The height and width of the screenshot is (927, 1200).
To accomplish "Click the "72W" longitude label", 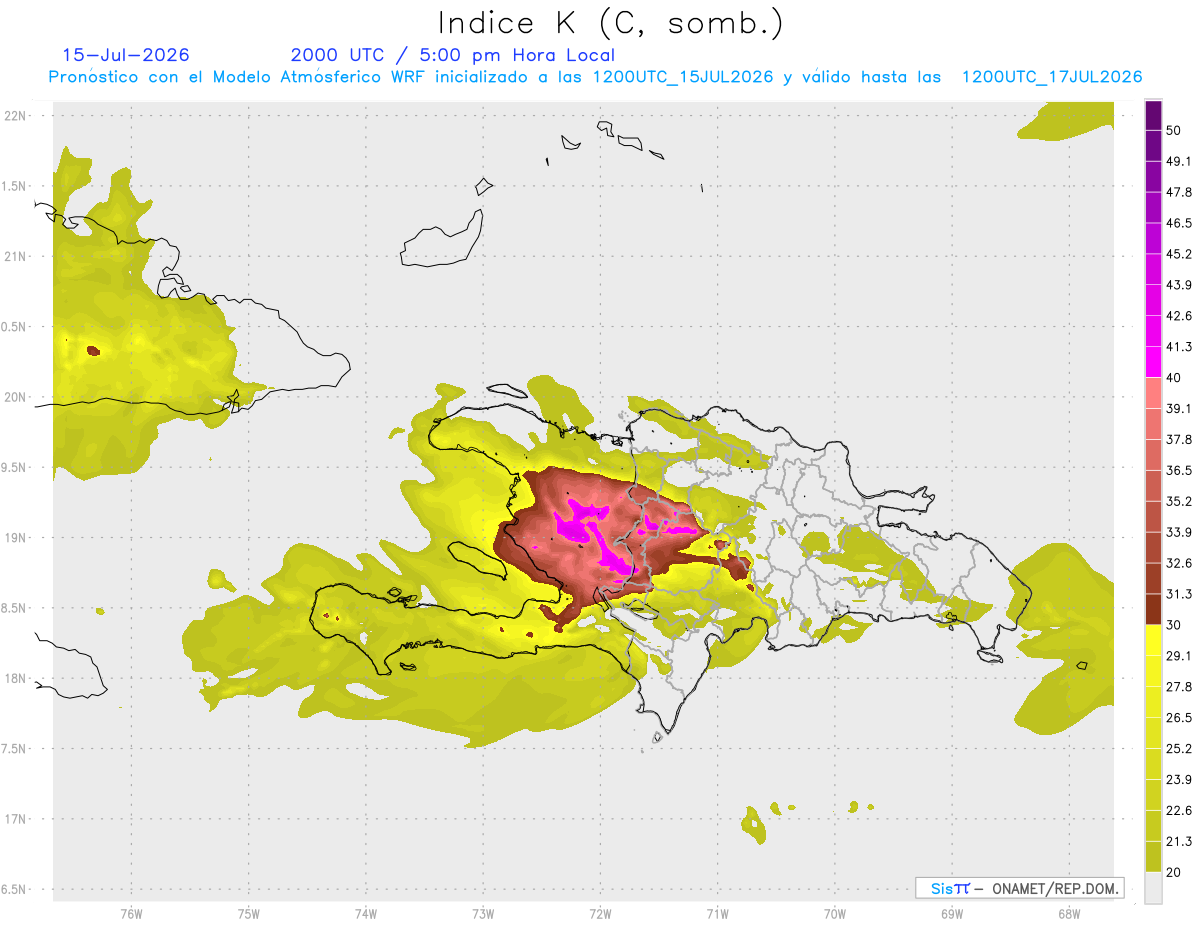I will (x=600, y=914).
